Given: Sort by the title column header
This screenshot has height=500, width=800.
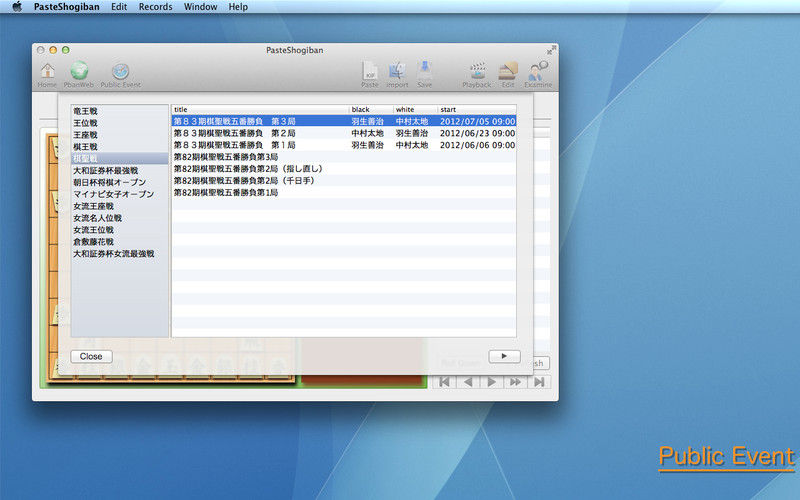Looking at the screenshot, I should 260,109.
